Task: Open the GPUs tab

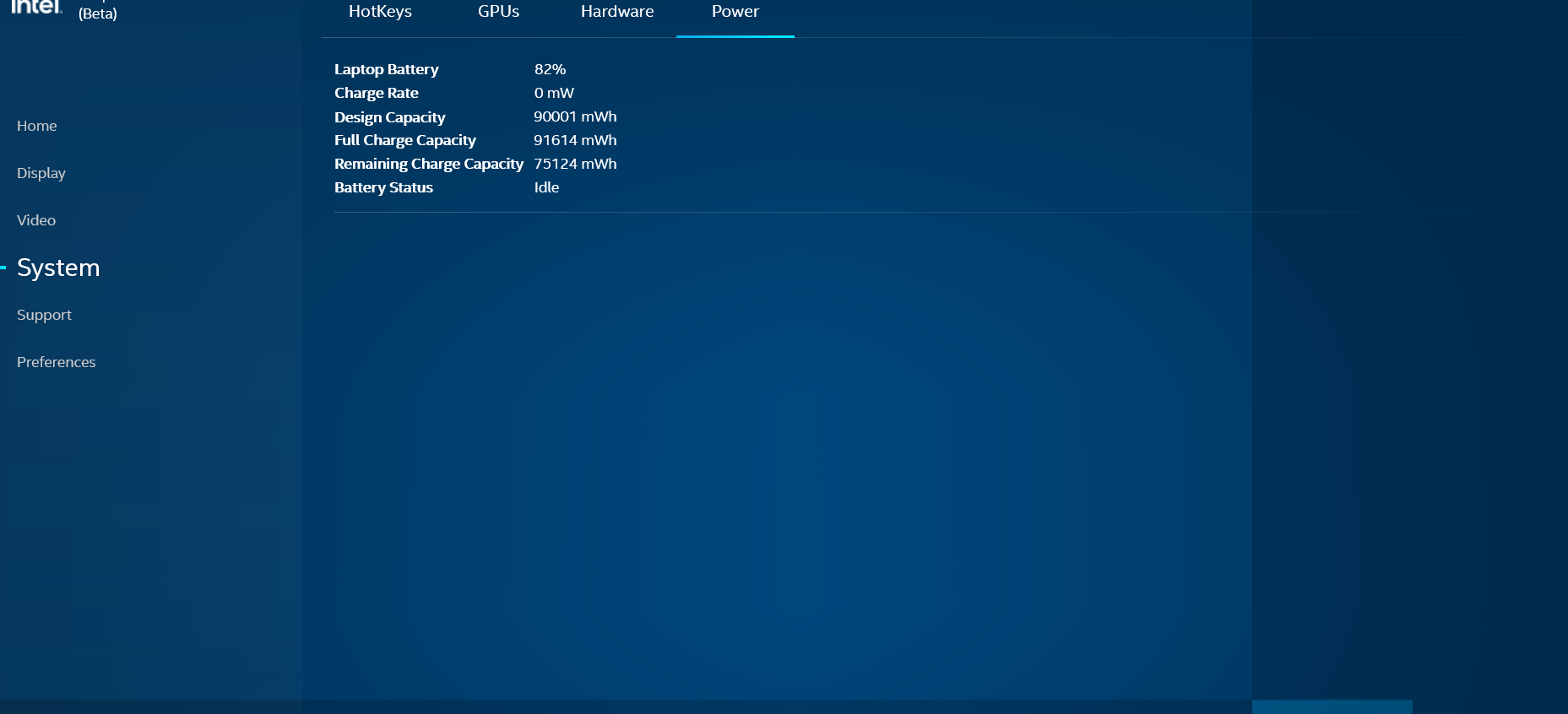Action: click(498, 12)
